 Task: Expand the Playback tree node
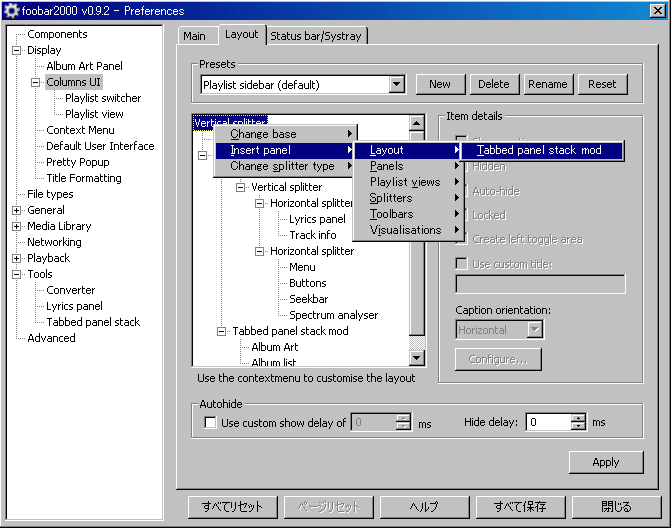[x=16, y=258]
